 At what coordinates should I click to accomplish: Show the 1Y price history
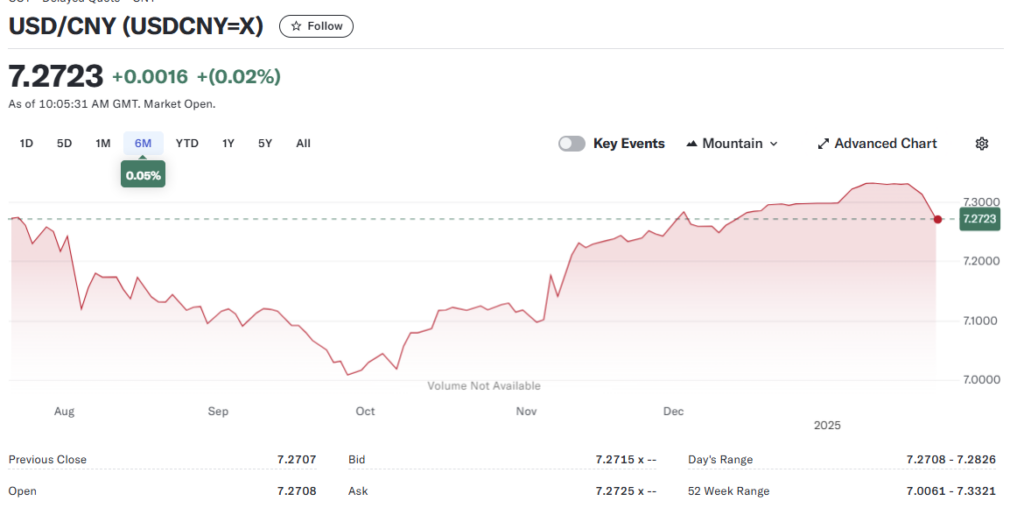pyautogui.click(x=228, y=143)
